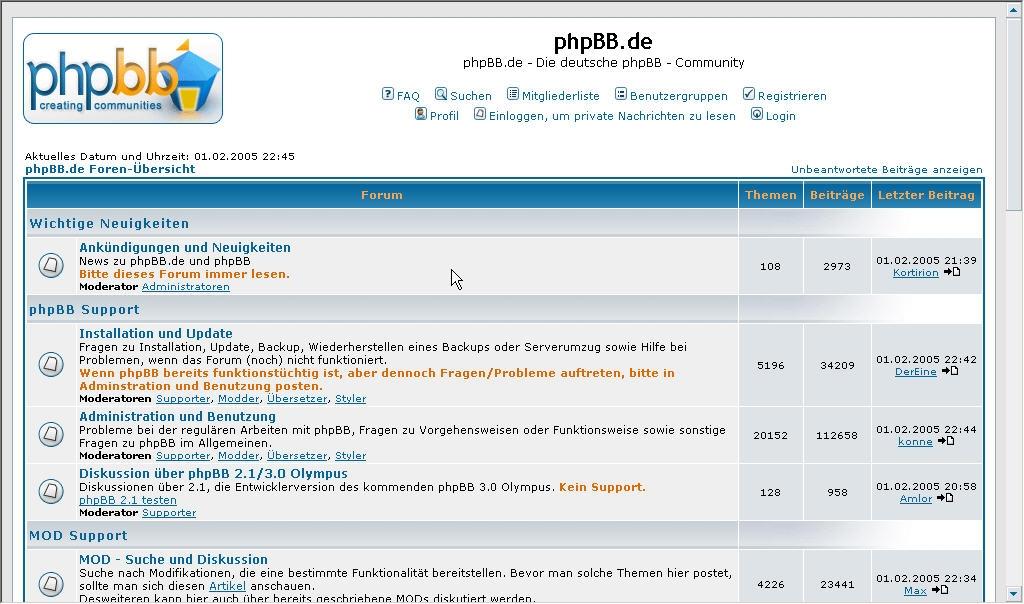Open the Wichtige Neuigkeiten category

pyautogui.click(x=109, y=223)
